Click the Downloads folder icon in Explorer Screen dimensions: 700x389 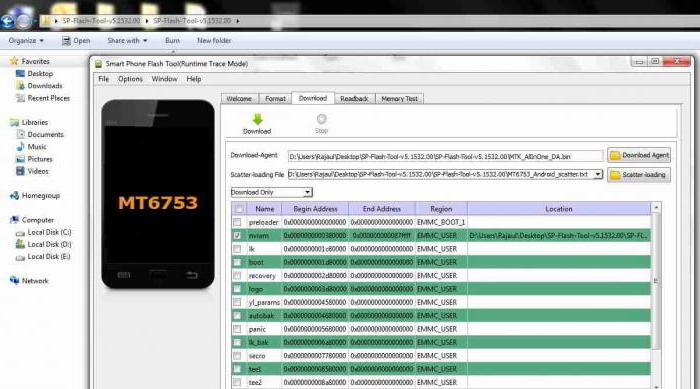point(20,86)
